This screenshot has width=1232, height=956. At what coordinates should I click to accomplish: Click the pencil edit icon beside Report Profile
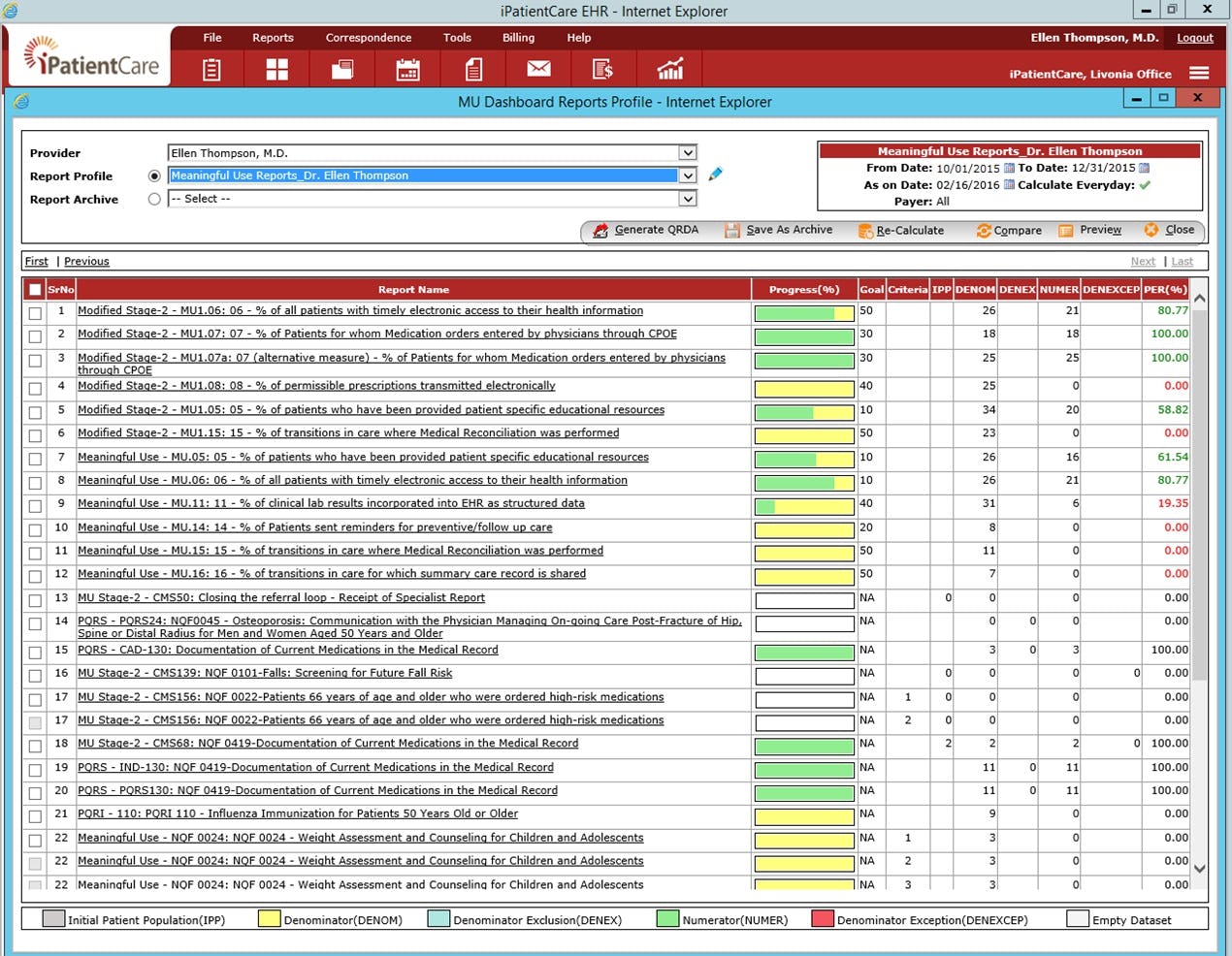pyautogui.click(x=716, y=175)
